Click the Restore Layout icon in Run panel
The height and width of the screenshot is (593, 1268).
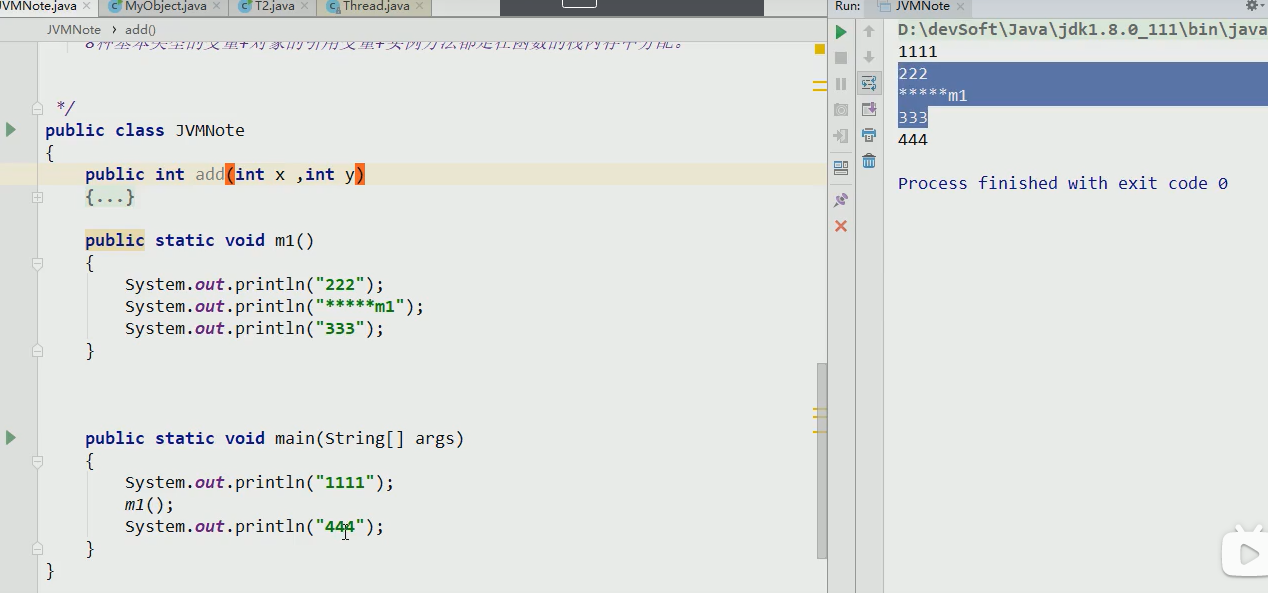pos(841,167)
